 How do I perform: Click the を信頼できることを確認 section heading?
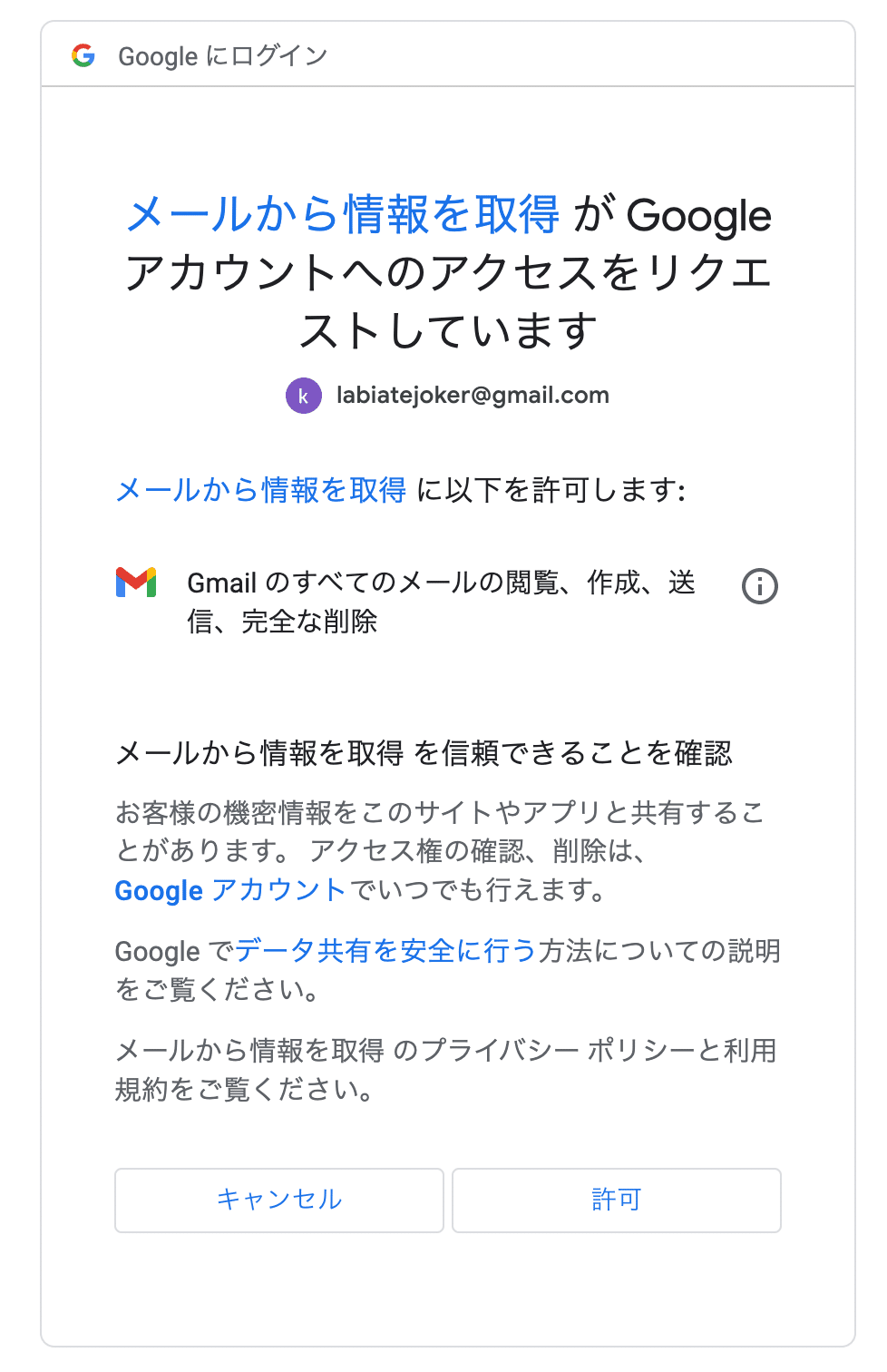click(573, 753)
